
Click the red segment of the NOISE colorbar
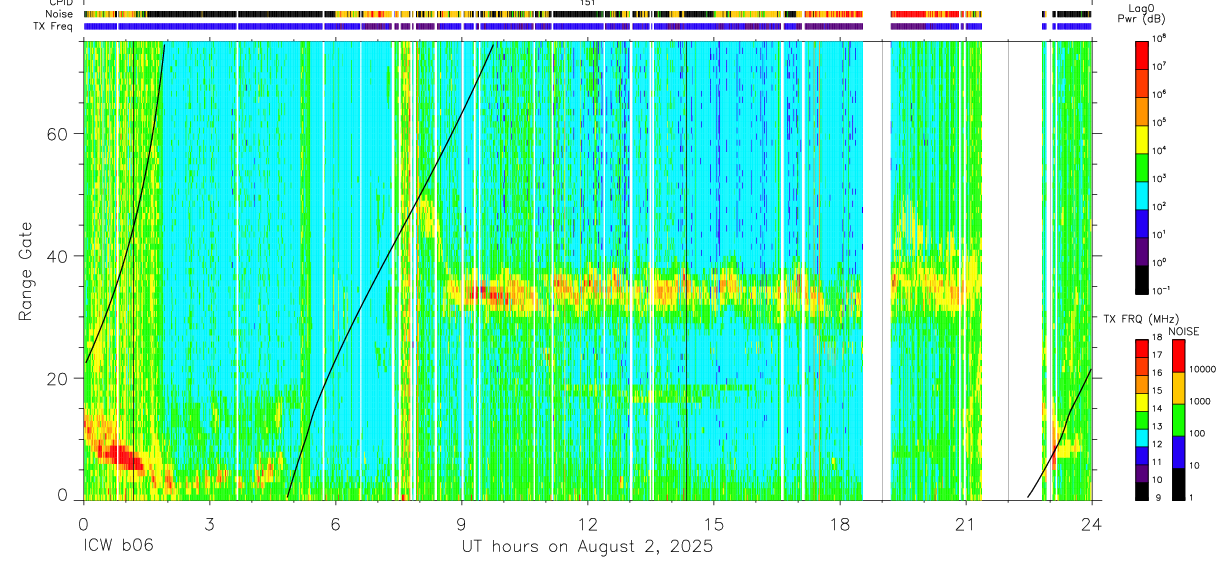(x=1178, y=356)
